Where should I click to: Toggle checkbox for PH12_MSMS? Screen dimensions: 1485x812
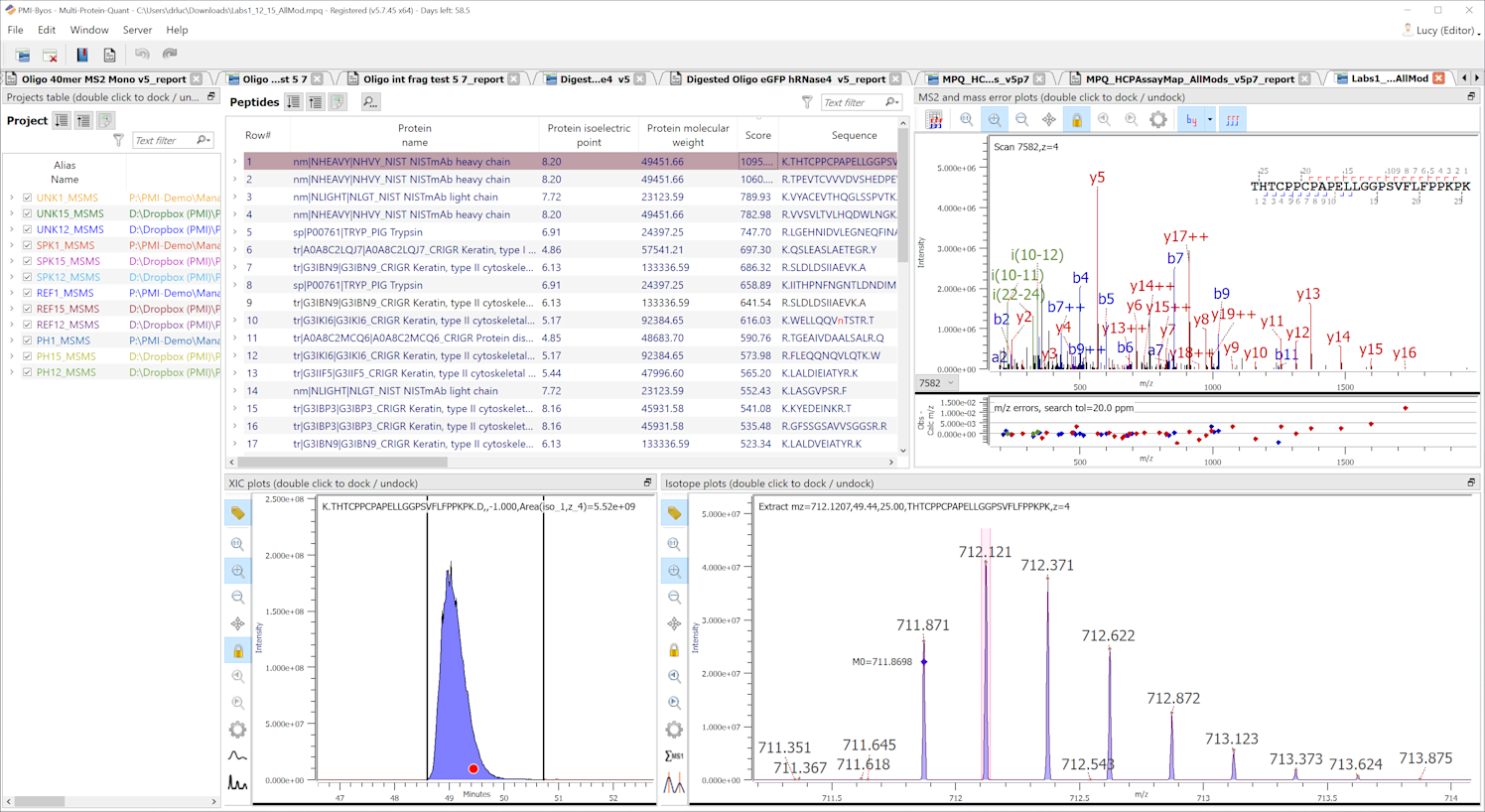[28, 372]
